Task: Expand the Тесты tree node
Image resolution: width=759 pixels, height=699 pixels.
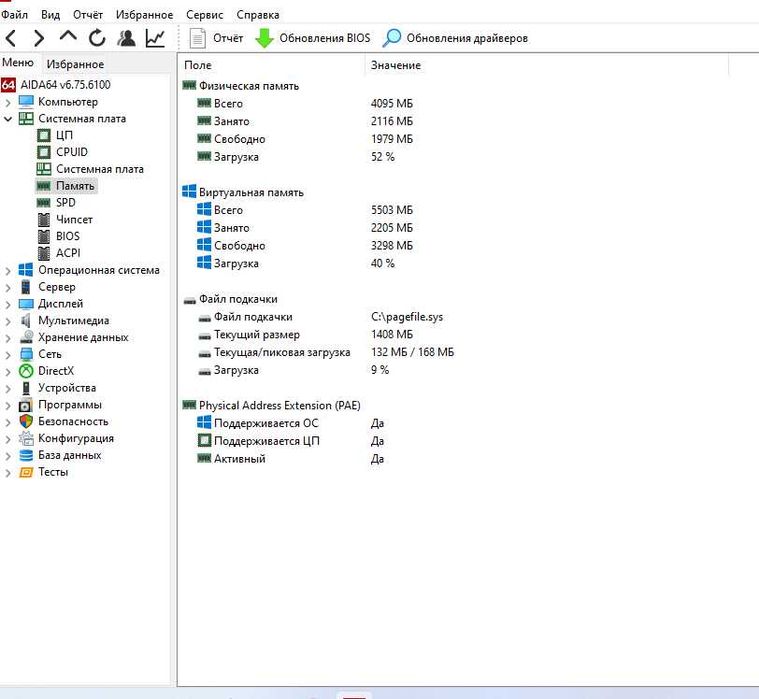Action: click(x=8, y=473)
